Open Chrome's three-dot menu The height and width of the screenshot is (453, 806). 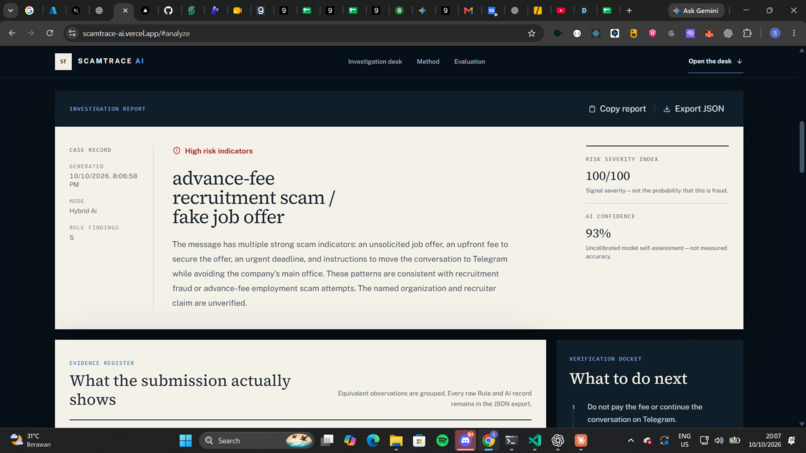click(x=794, y=33)
